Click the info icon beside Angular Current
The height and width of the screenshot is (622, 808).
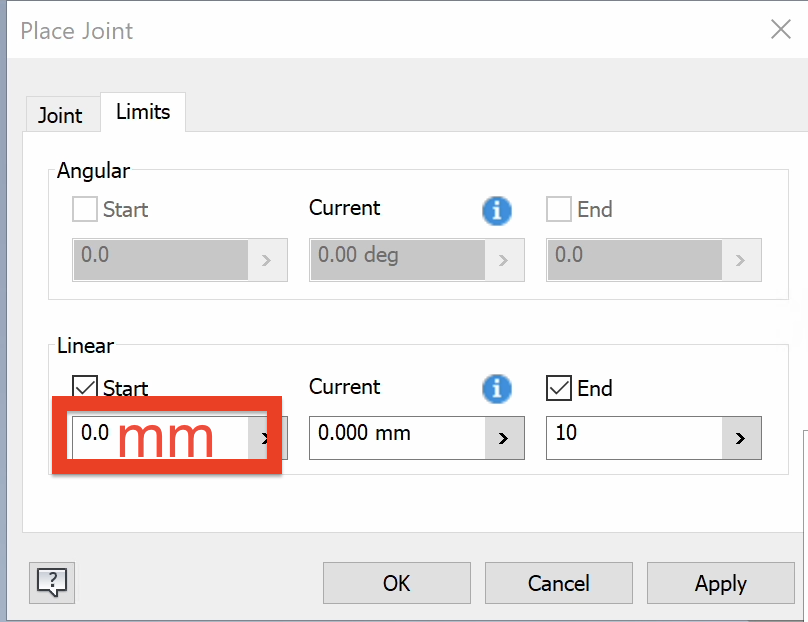pos(497,211)
